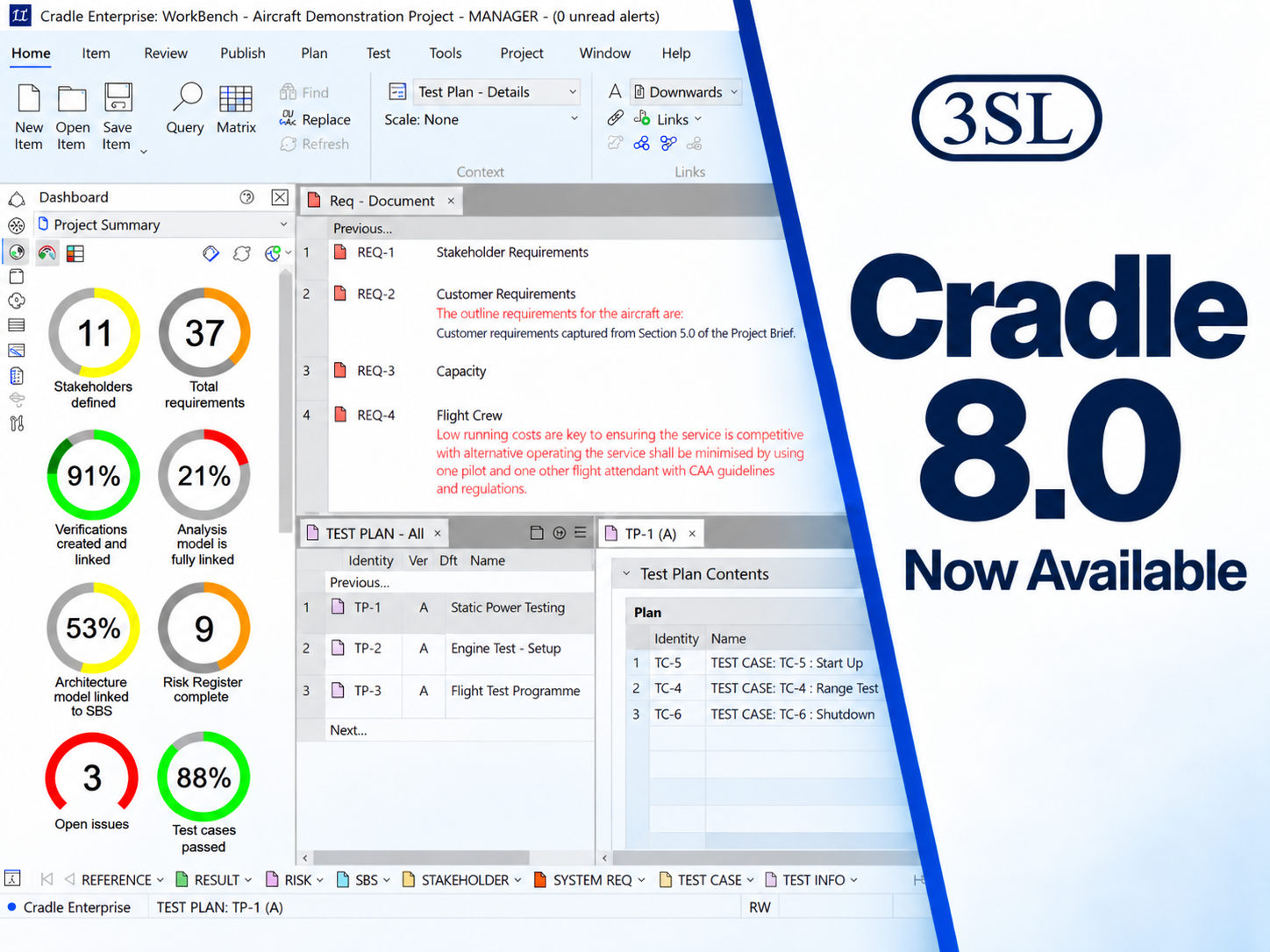Switch dashboard to coloured table view
Viewport: 1270px width, 952px height.
(75, 253)
